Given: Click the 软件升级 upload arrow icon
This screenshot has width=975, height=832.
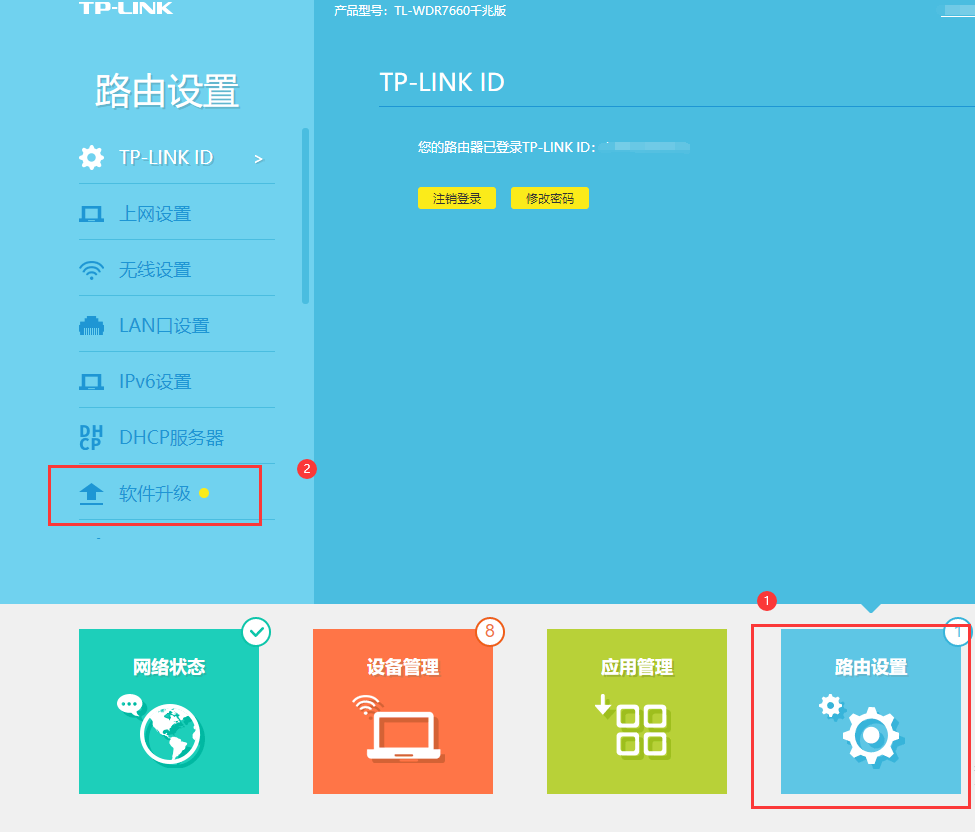Looking at the screenshot, I should (x=91, y=494).
